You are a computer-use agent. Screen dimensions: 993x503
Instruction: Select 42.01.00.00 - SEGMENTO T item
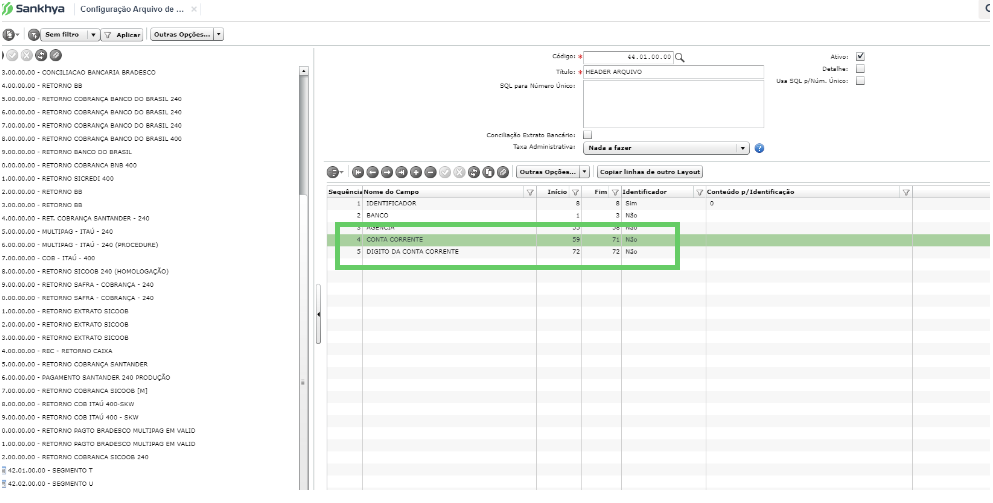point(51,471)
